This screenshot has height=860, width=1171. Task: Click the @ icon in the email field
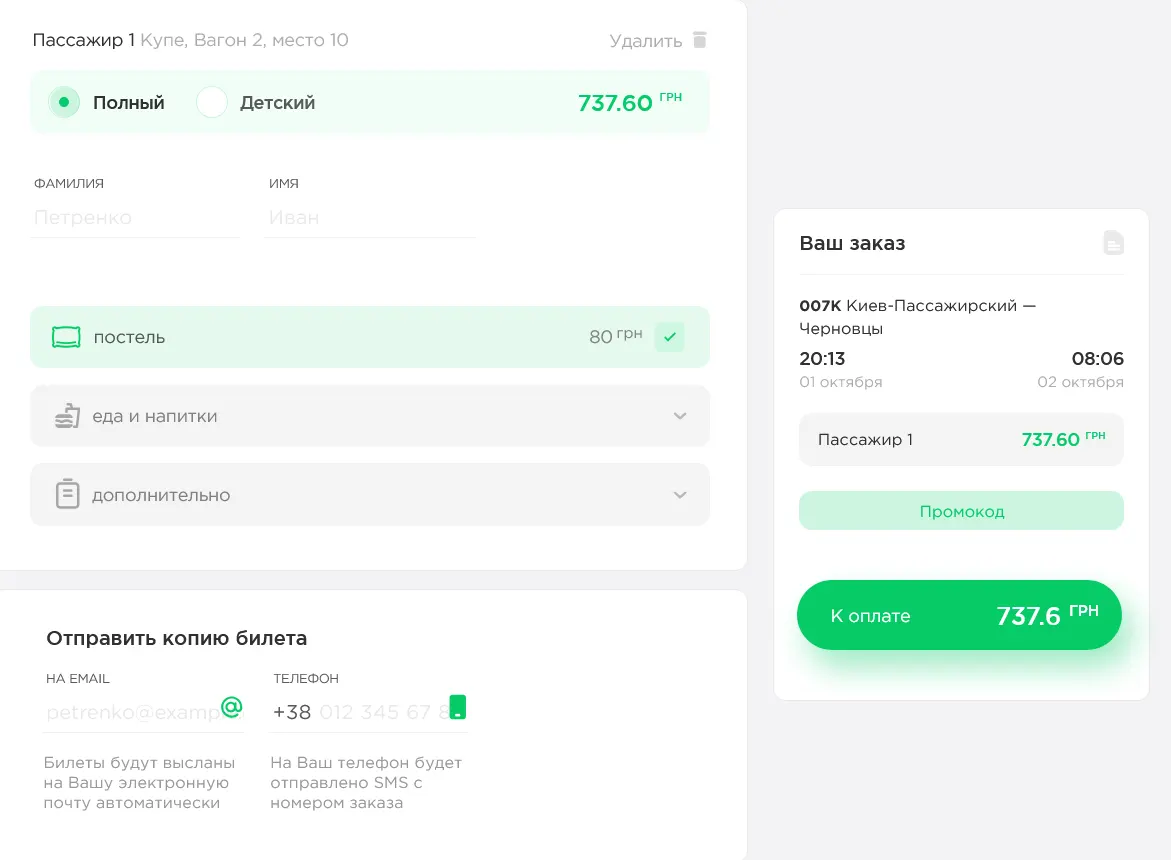click(x=232, y=706)
